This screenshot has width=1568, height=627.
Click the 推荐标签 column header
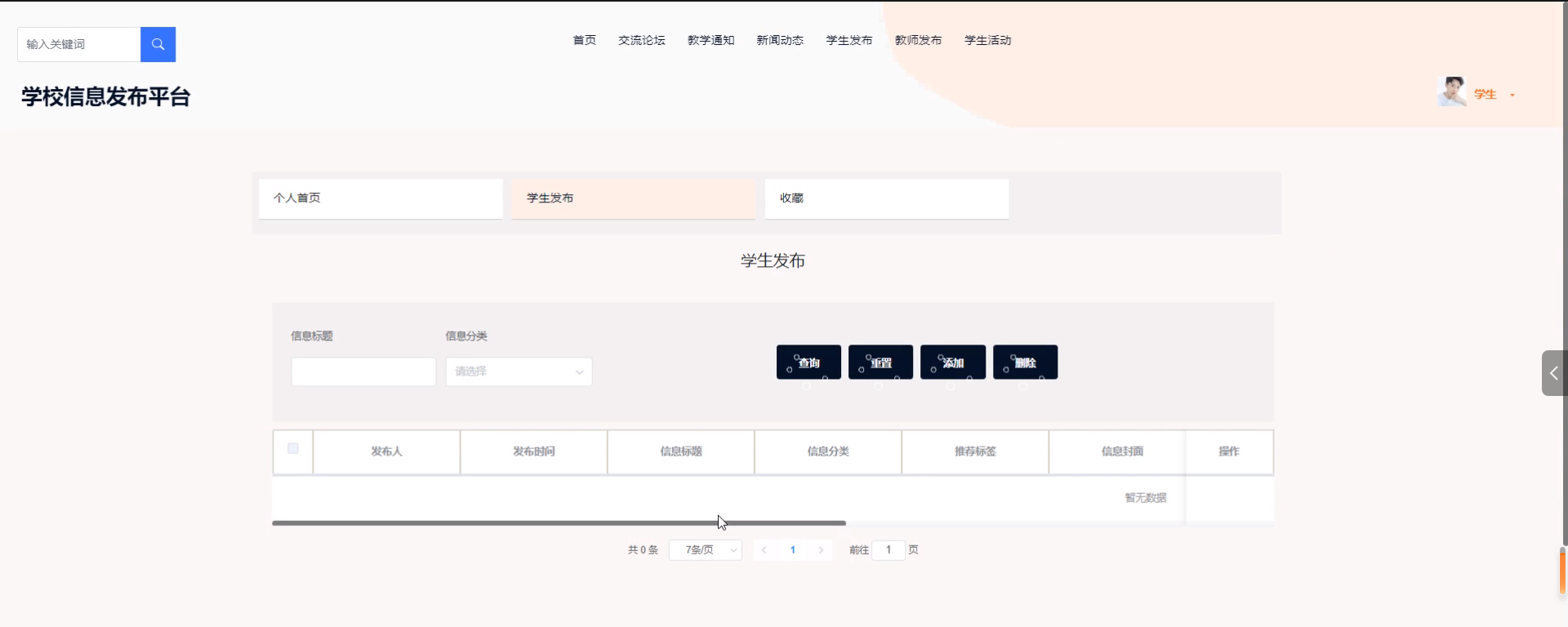(975, 451)
